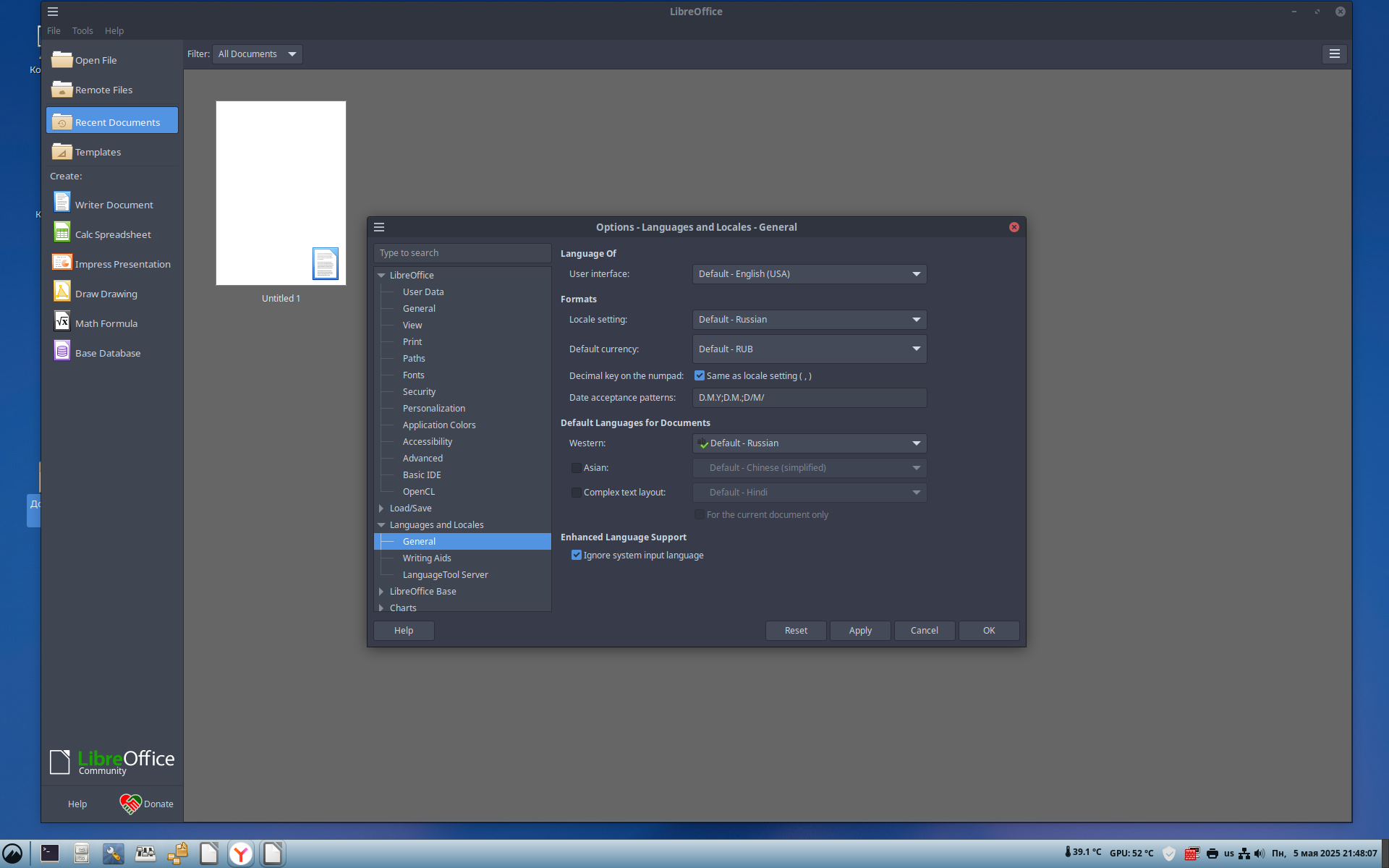Click the Apply button
This screenshot has height=868, width=1389.
(x=859, y=631)
